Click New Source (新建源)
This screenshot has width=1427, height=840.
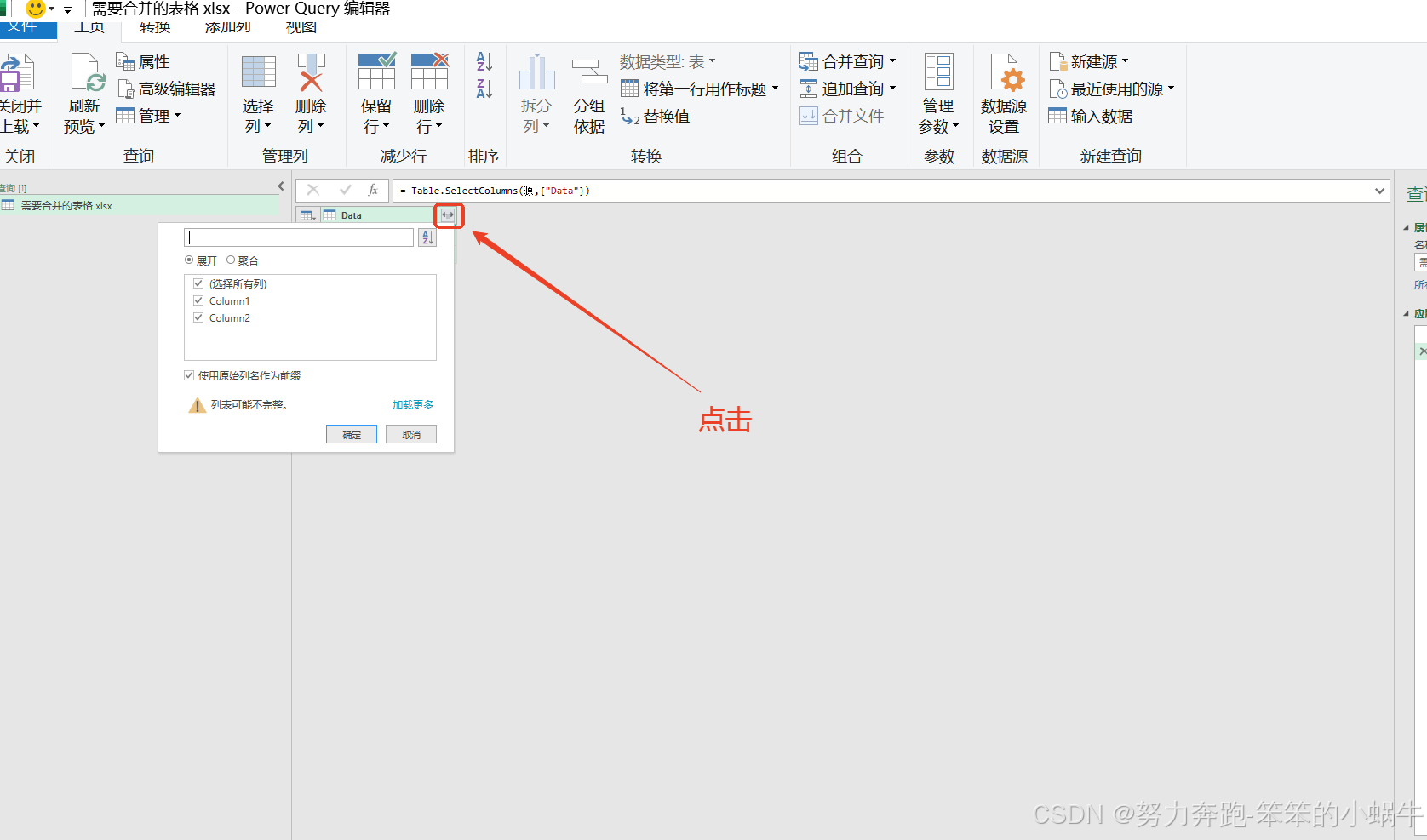1088,61
